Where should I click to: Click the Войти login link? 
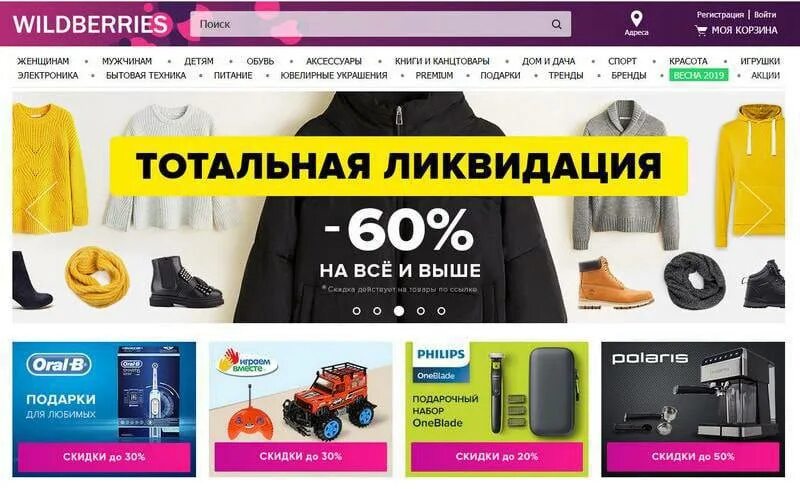[765, 15]
